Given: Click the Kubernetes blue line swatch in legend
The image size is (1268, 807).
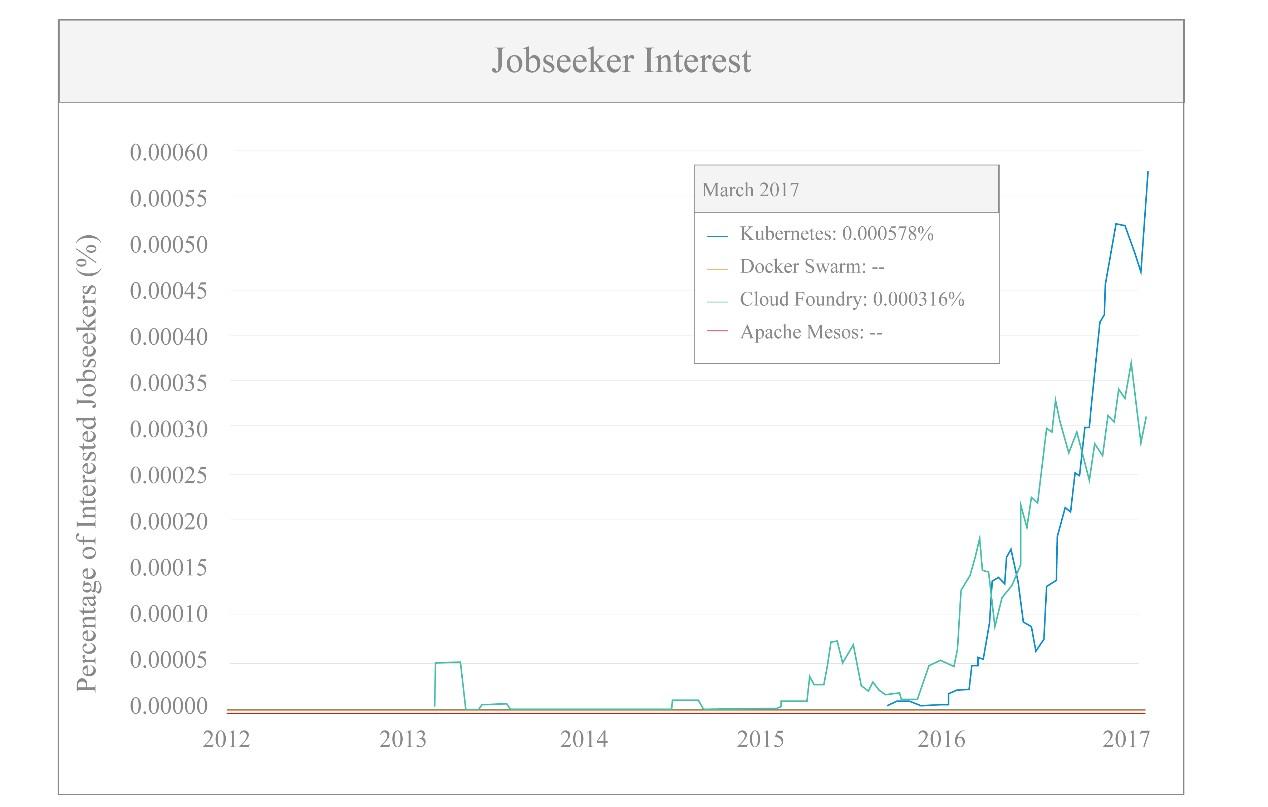Looking at the screenshot, I should coord(717,236).
